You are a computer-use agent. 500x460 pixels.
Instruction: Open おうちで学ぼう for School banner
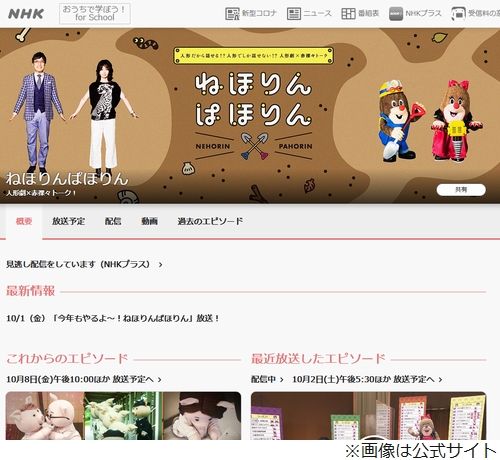pos(95,13)
